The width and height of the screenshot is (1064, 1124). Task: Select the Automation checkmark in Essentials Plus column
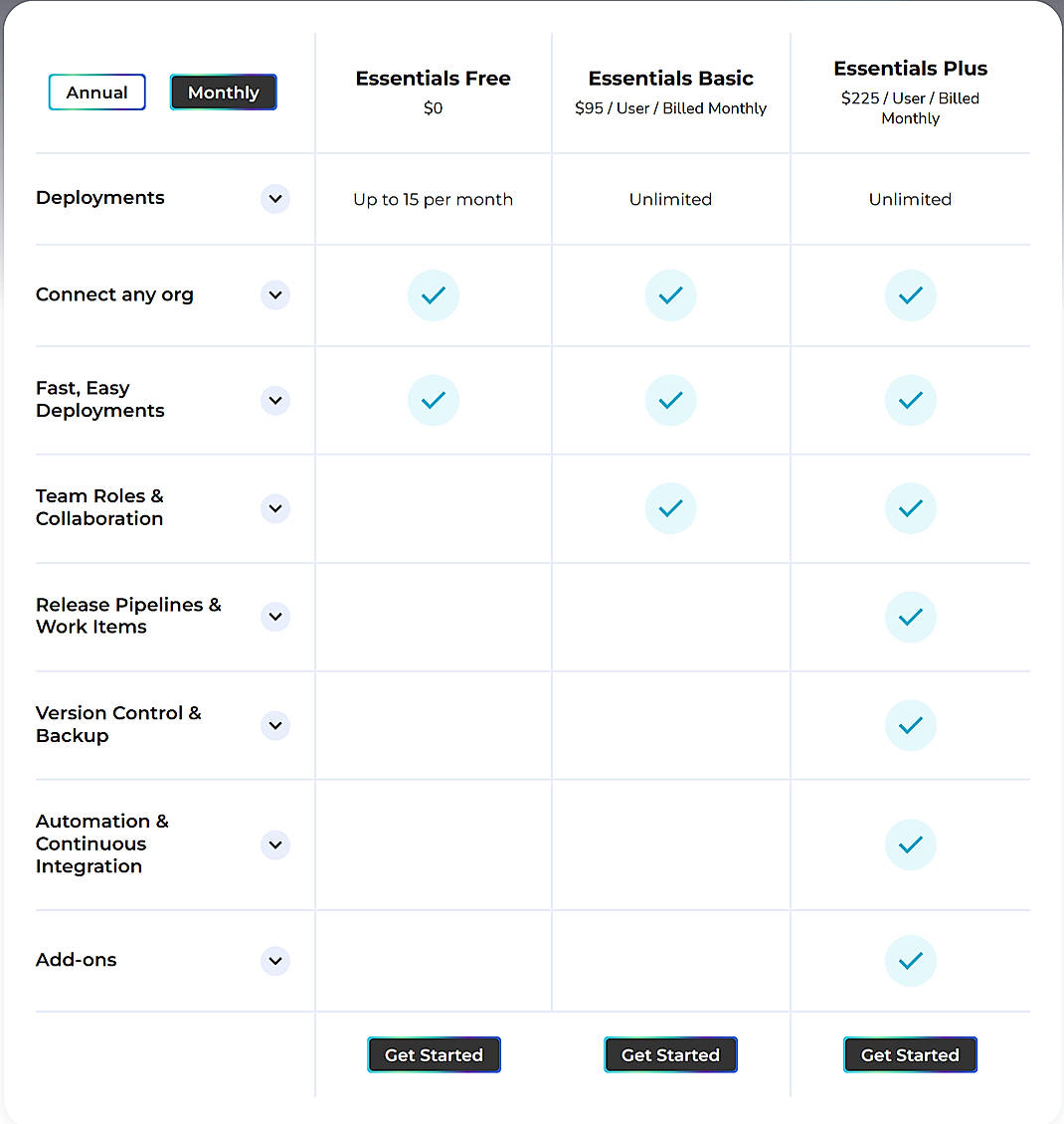pyautogui.click(x=910, y=844)
